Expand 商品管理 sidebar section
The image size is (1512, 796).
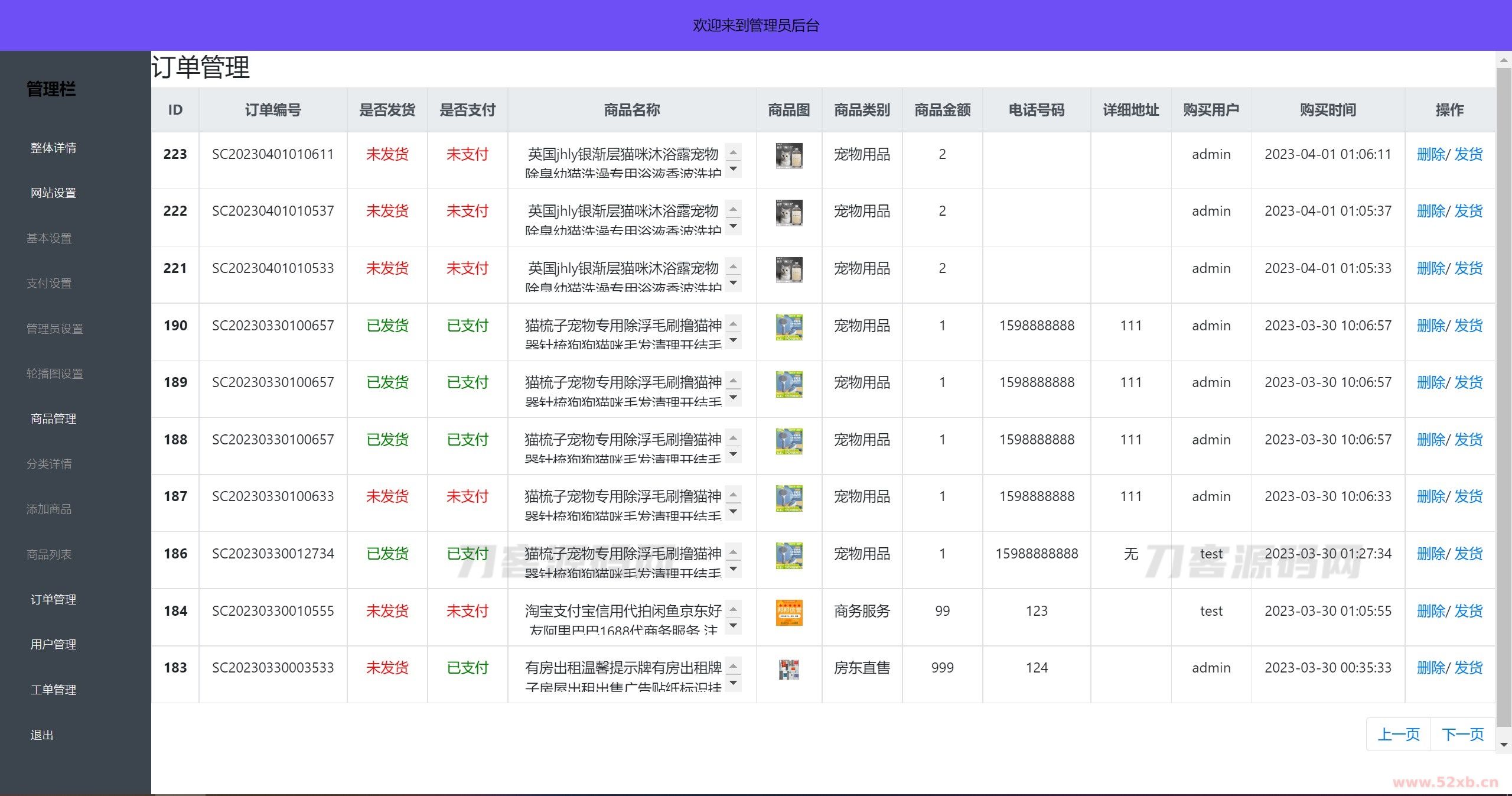click(53, 418)
